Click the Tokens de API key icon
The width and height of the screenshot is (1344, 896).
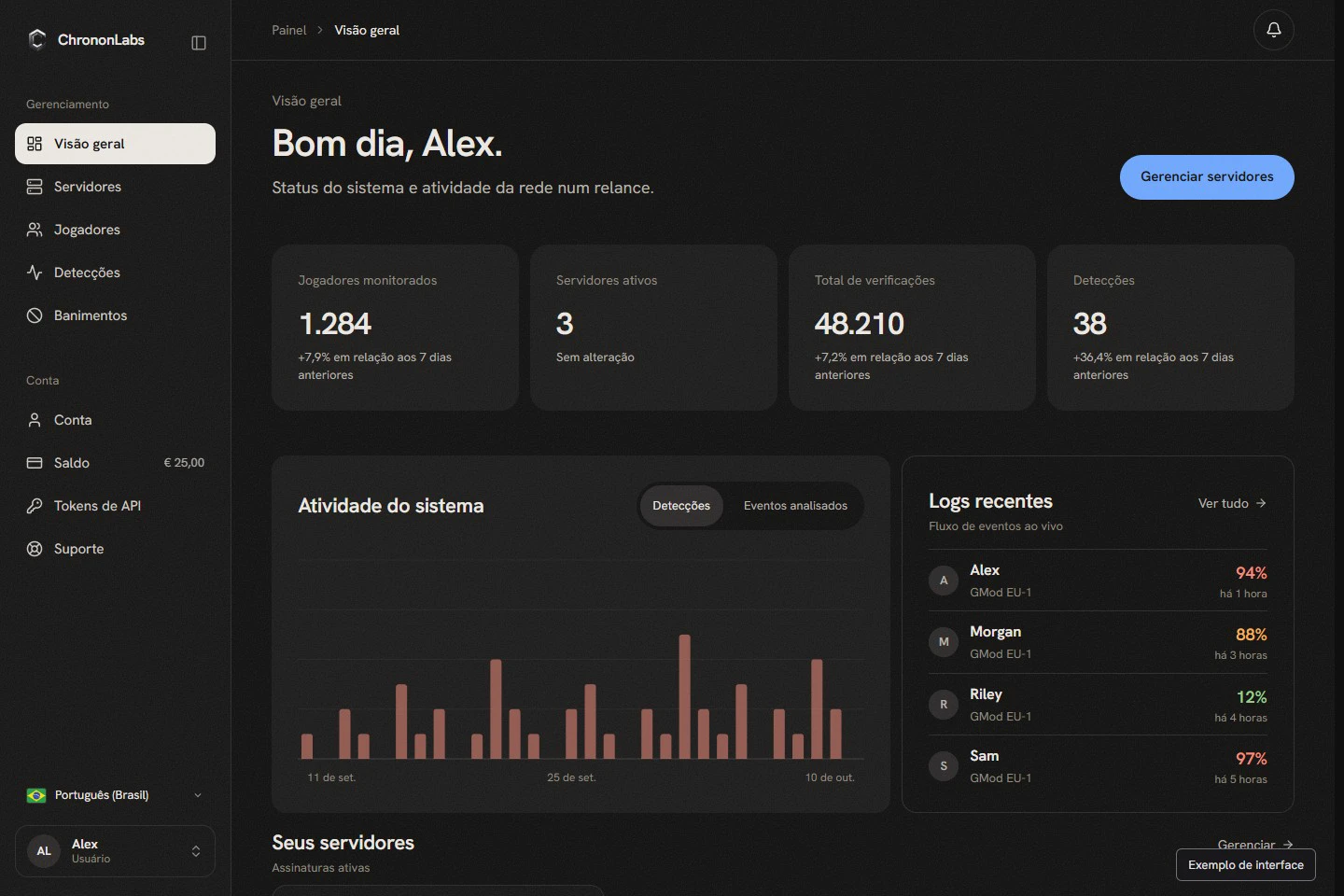pos(35,506)
